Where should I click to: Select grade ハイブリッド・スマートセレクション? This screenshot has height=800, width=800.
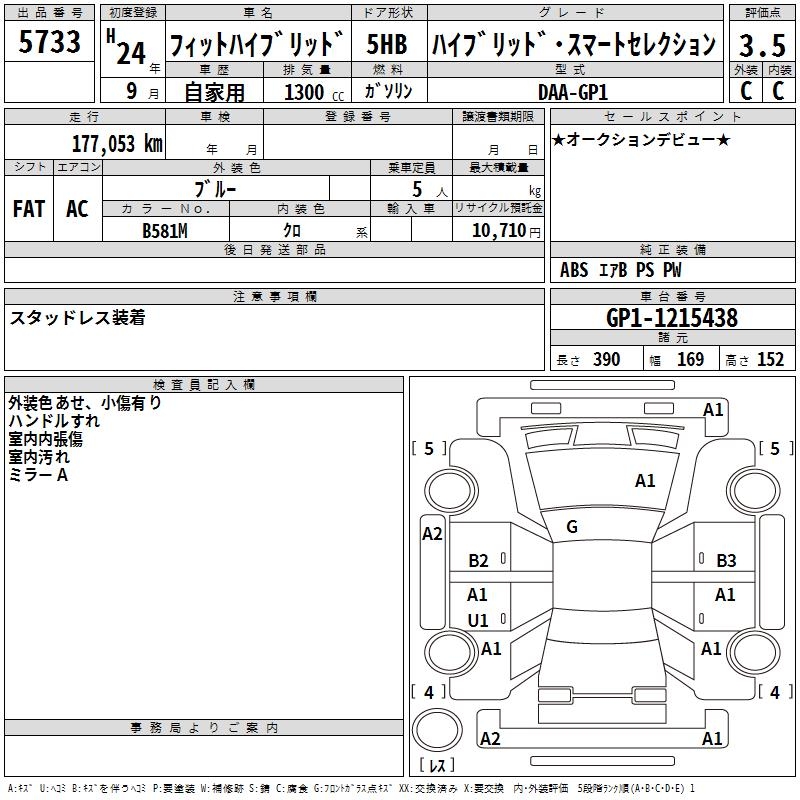click(574, 44)
